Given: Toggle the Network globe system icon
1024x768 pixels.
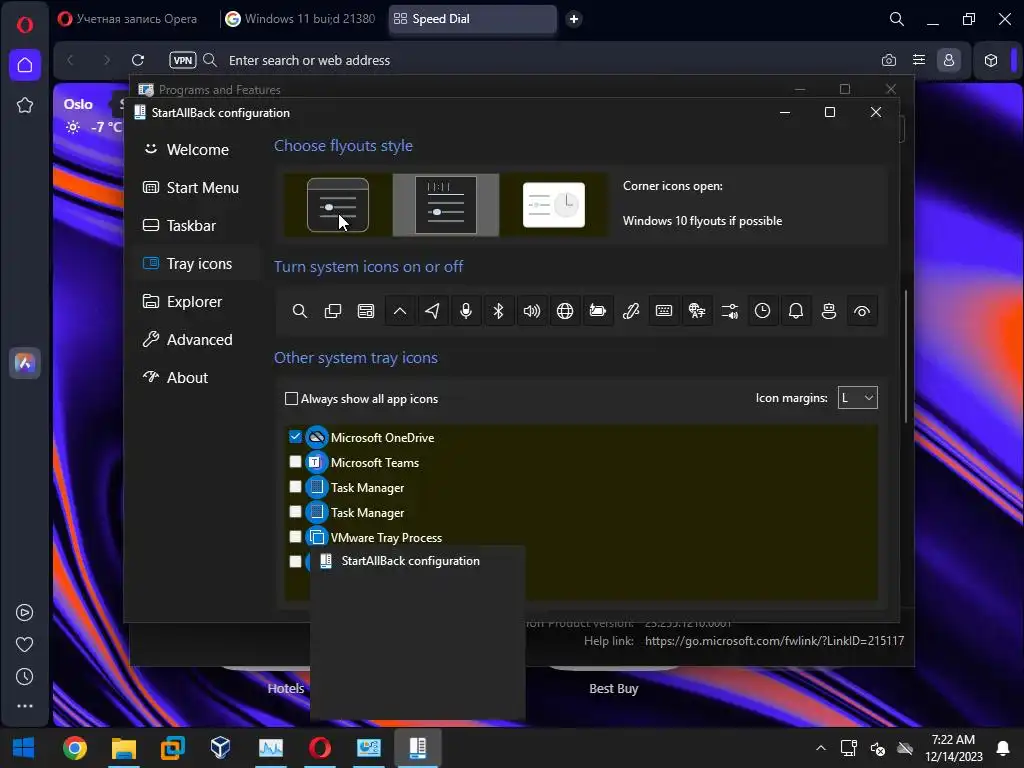Looking at the screenshot, I should tap(565, 311).
